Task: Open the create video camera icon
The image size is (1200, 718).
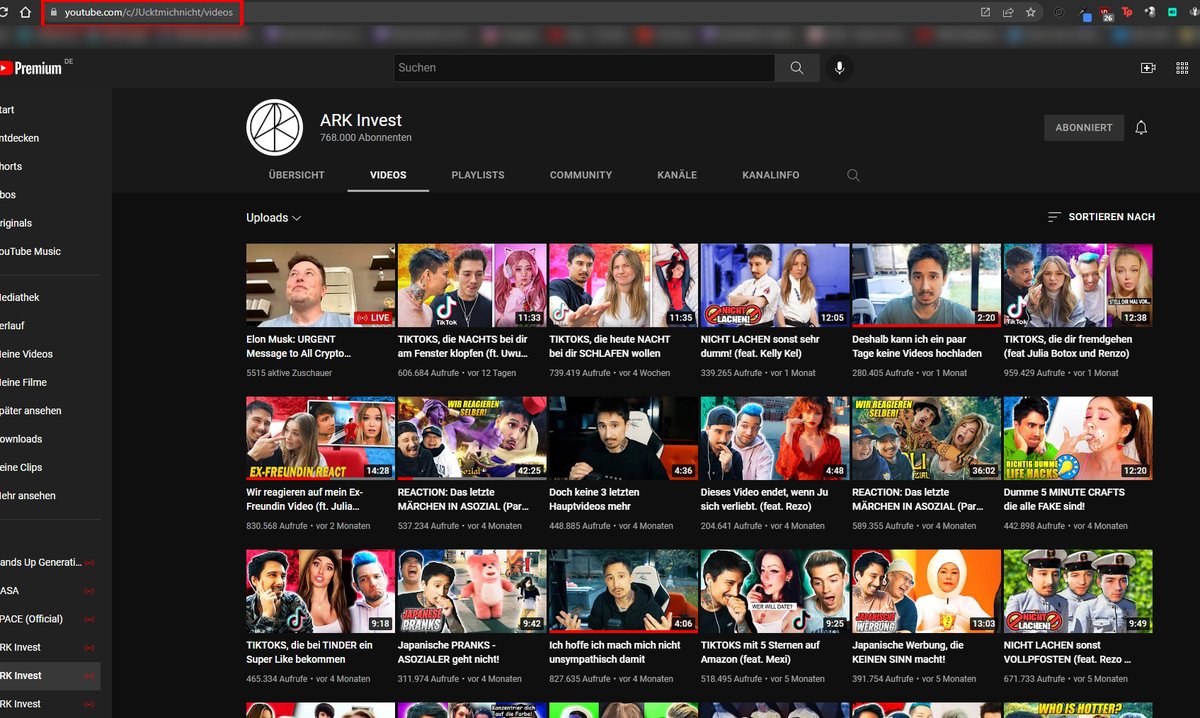Action: coord(1148,68)
